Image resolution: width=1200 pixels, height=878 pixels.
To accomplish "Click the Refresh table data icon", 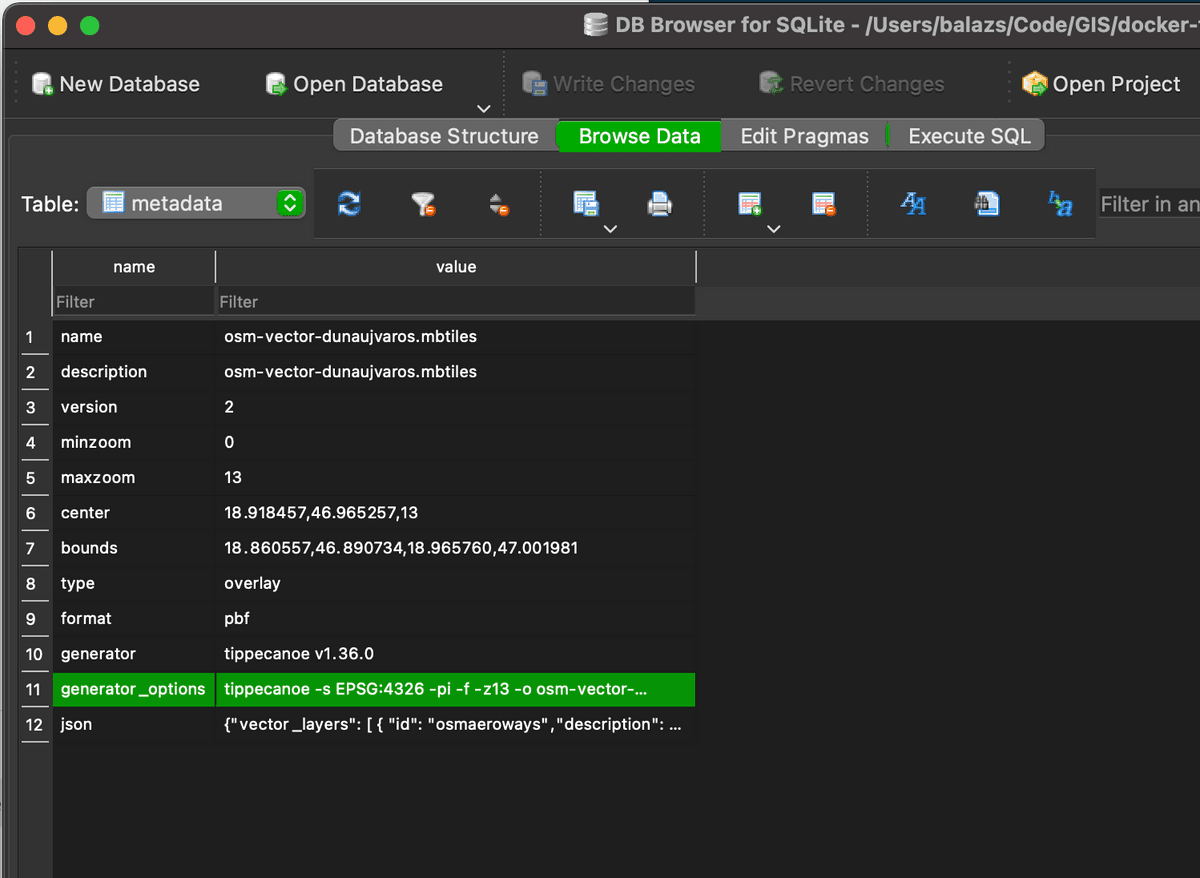I will [349, 204].
